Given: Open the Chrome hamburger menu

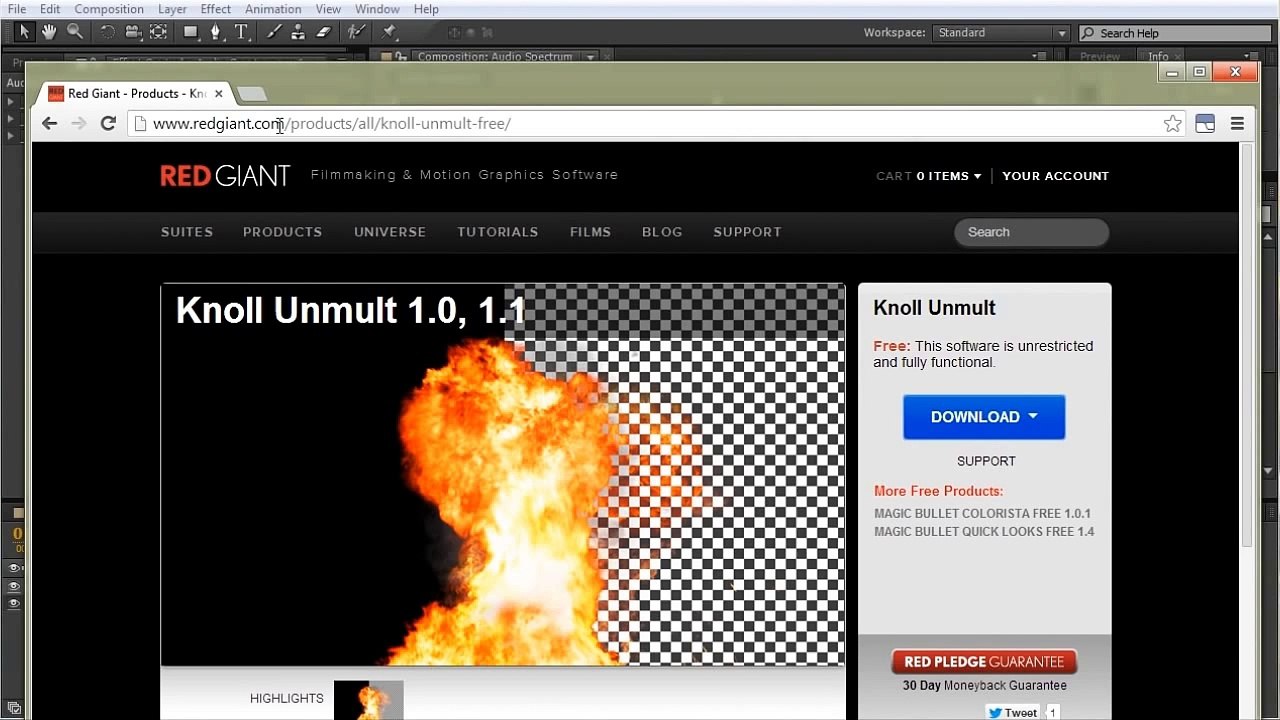Looking at the screenshot, I should point(1237,123).
